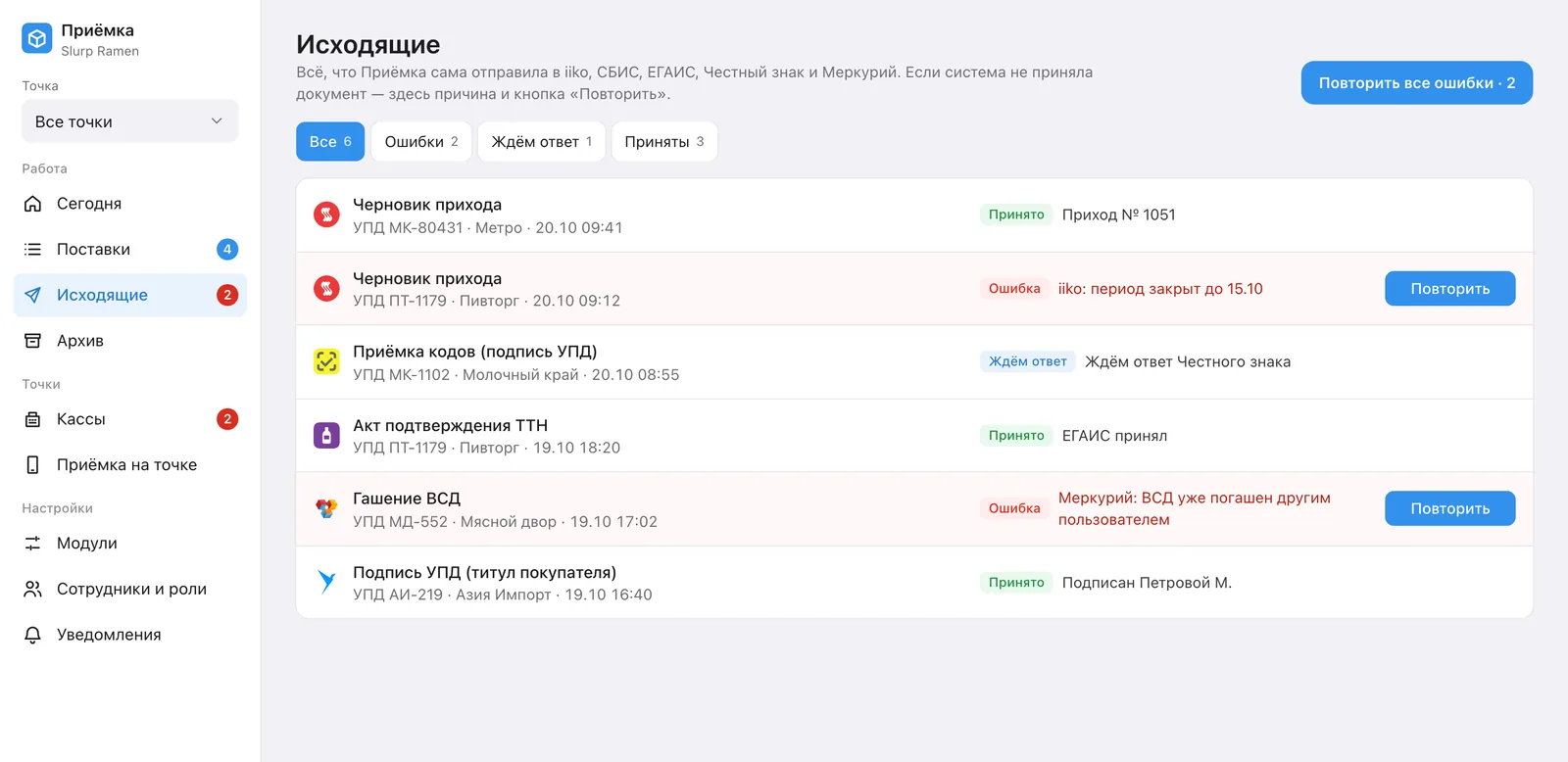
Task: Click the blue badge 4 on Поставки
Action: (227, 249)
